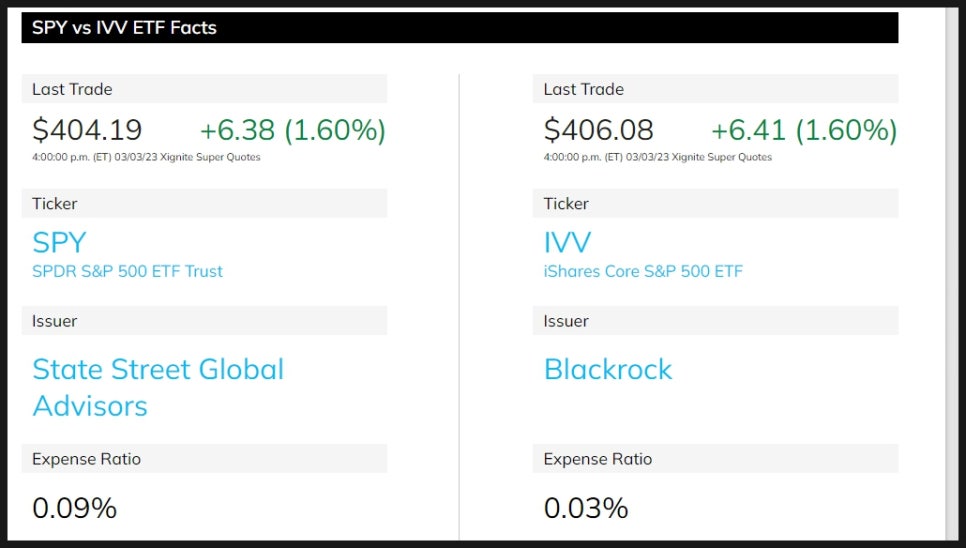Image resolution: width=966 pixels, height=548 pixels.
Task: Click the IVV last trade price $406.08
Action: click(598, 130)
